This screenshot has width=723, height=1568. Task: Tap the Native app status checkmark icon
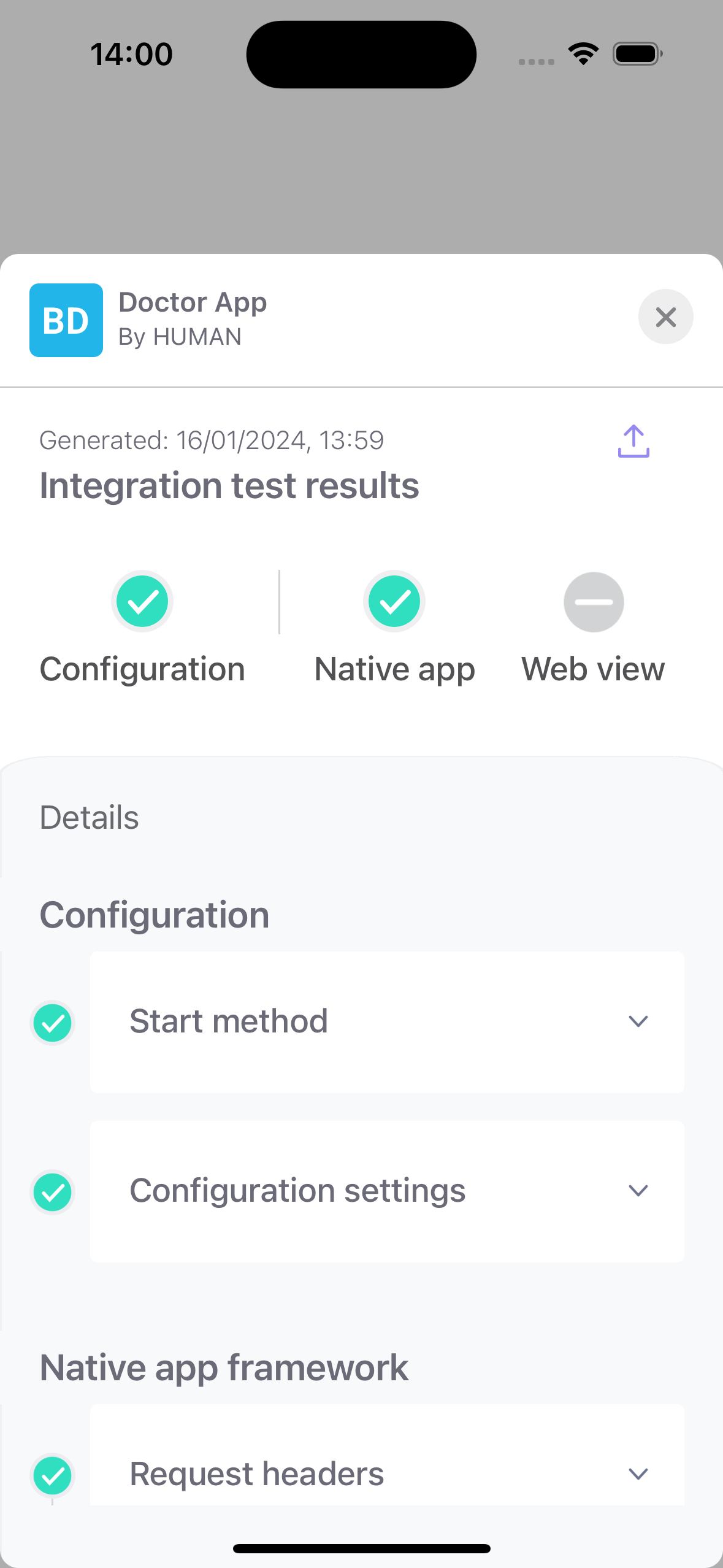point(394,601)
